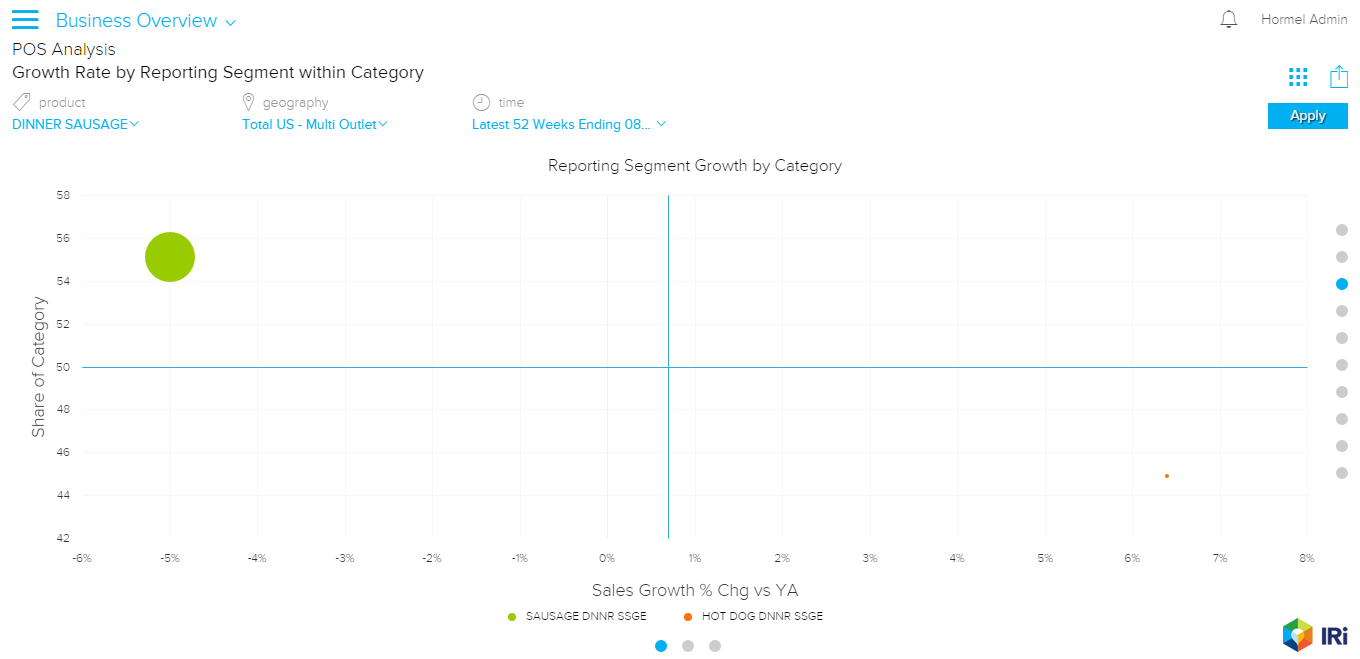The height and width of the screenshot is (659, 1360).
Task: Click the geography location pin icon
Action: tap(249, 102)
